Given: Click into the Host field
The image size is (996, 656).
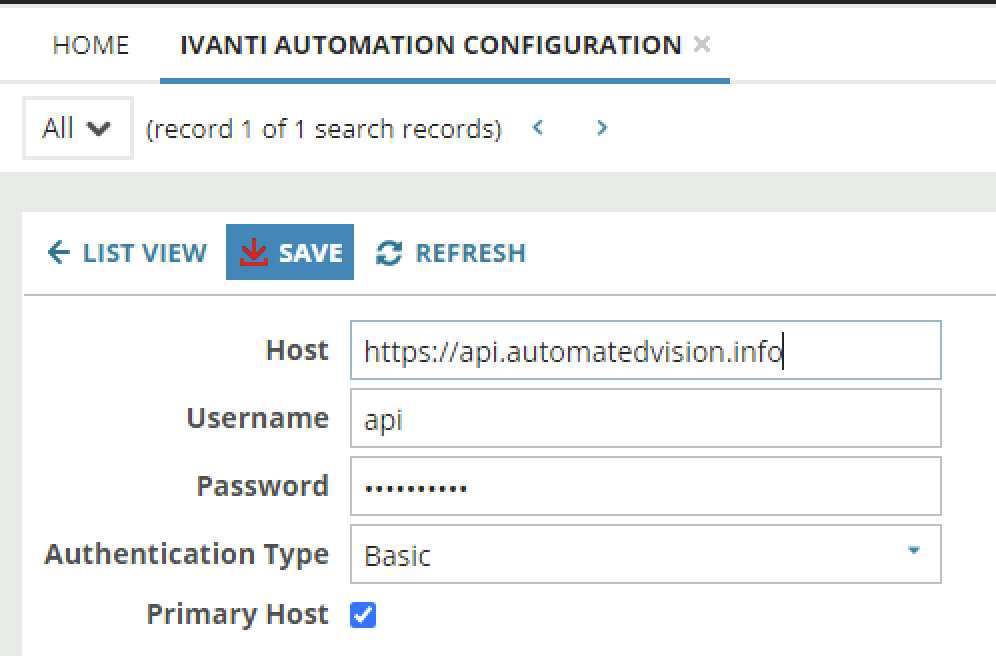Looking at the screenshot, I should (645, 350).
